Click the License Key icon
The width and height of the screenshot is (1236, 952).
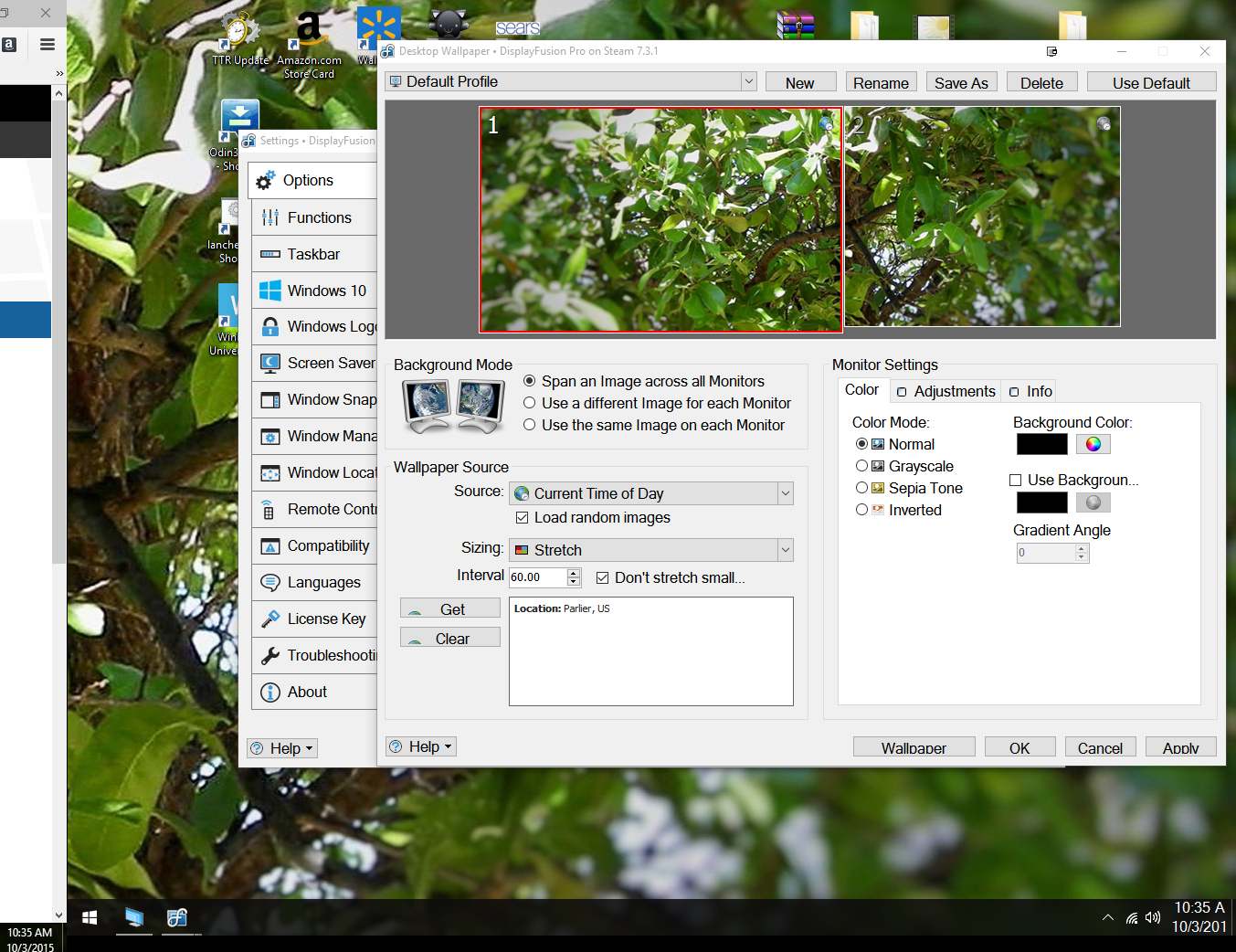click(270, 619)
